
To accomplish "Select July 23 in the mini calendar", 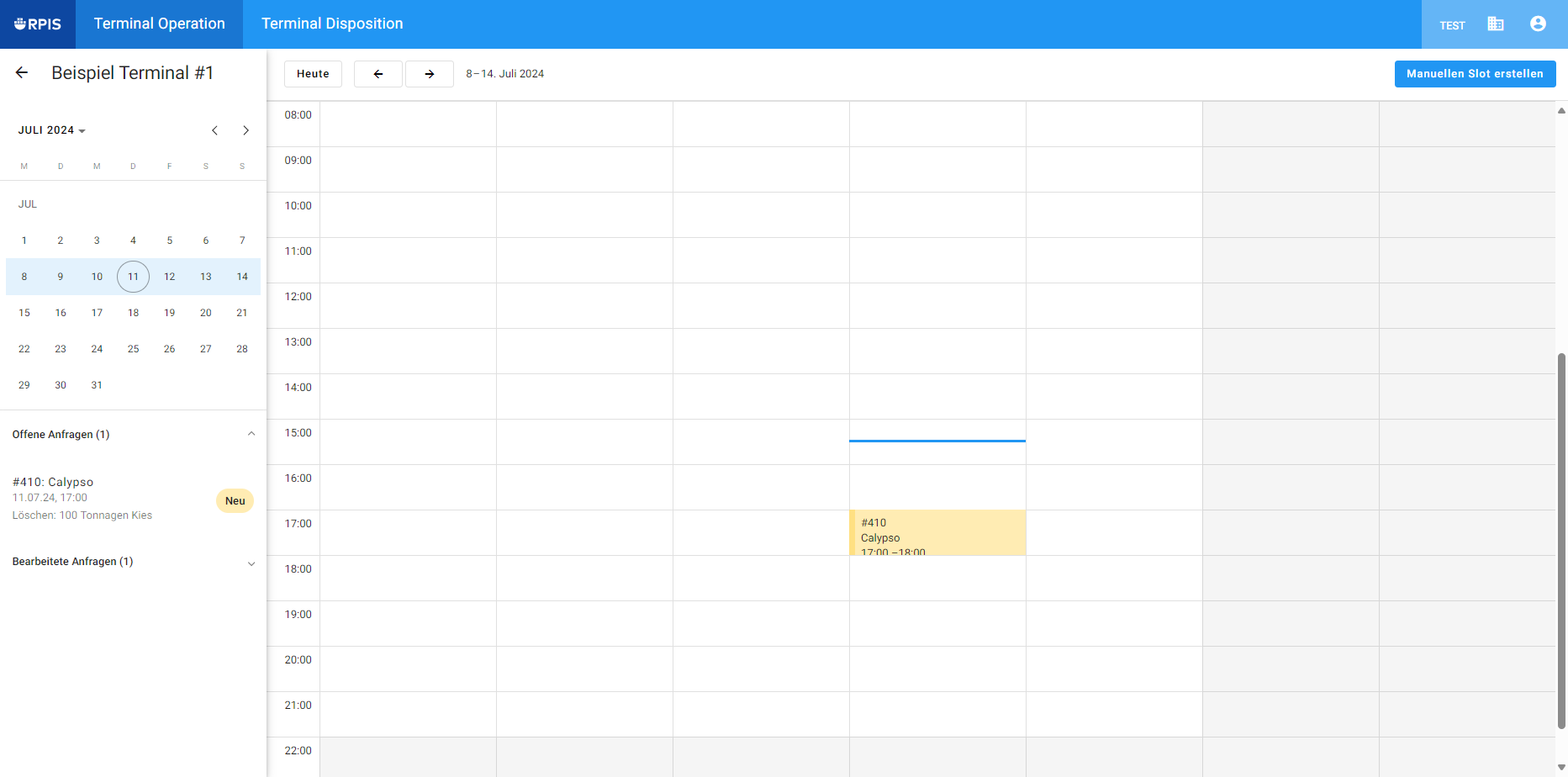I will (61, 349).
